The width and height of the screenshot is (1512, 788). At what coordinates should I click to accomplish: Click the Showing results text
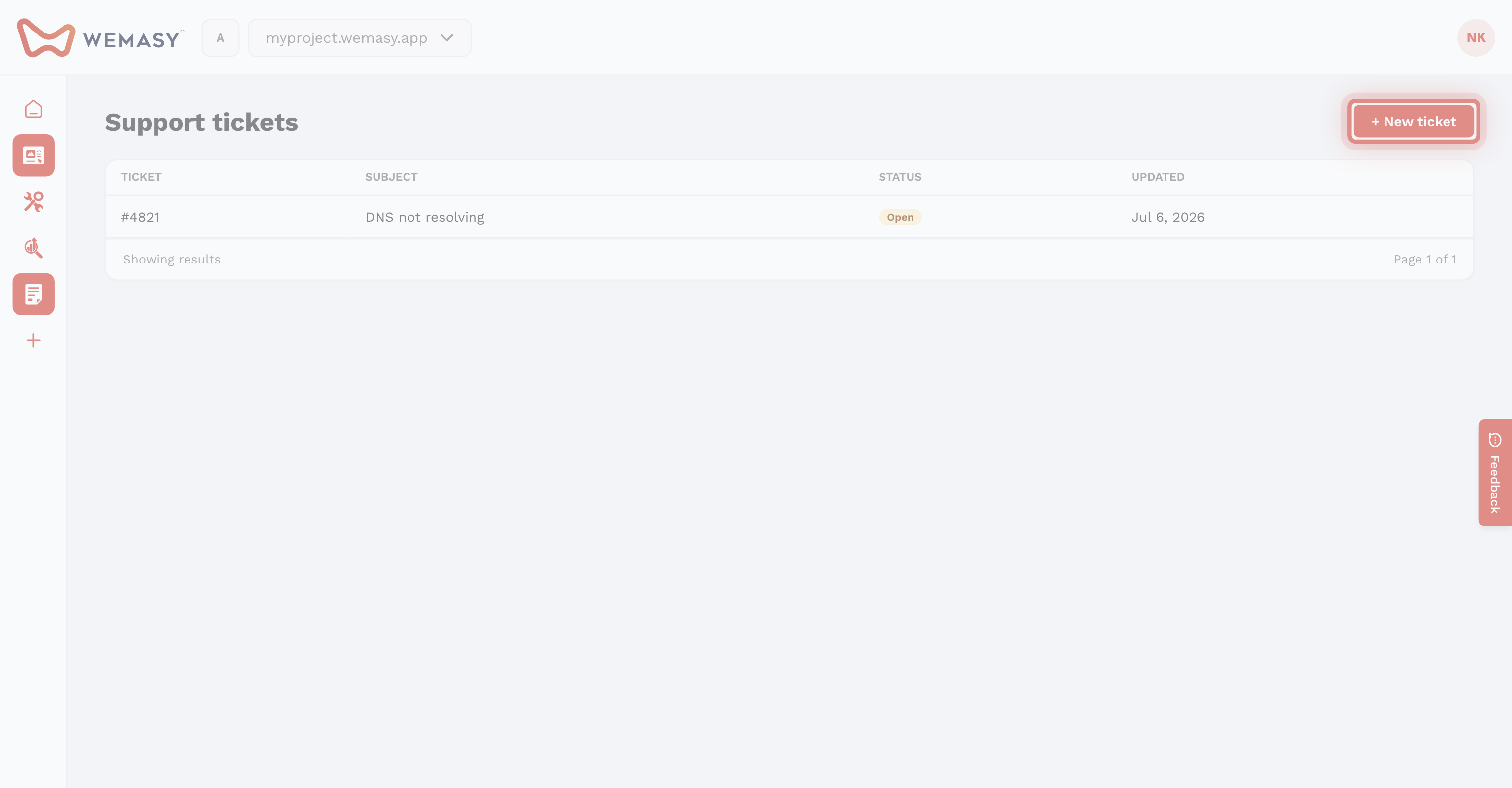pyautogui.click(x=172, y=260)
